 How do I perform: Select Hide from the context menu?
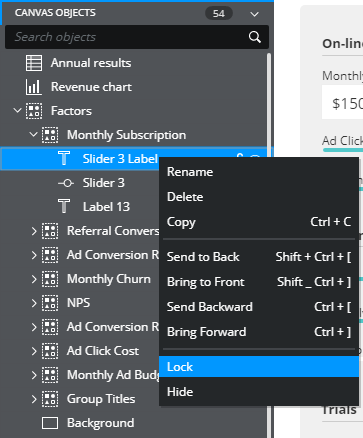click(x=259, y=392)
